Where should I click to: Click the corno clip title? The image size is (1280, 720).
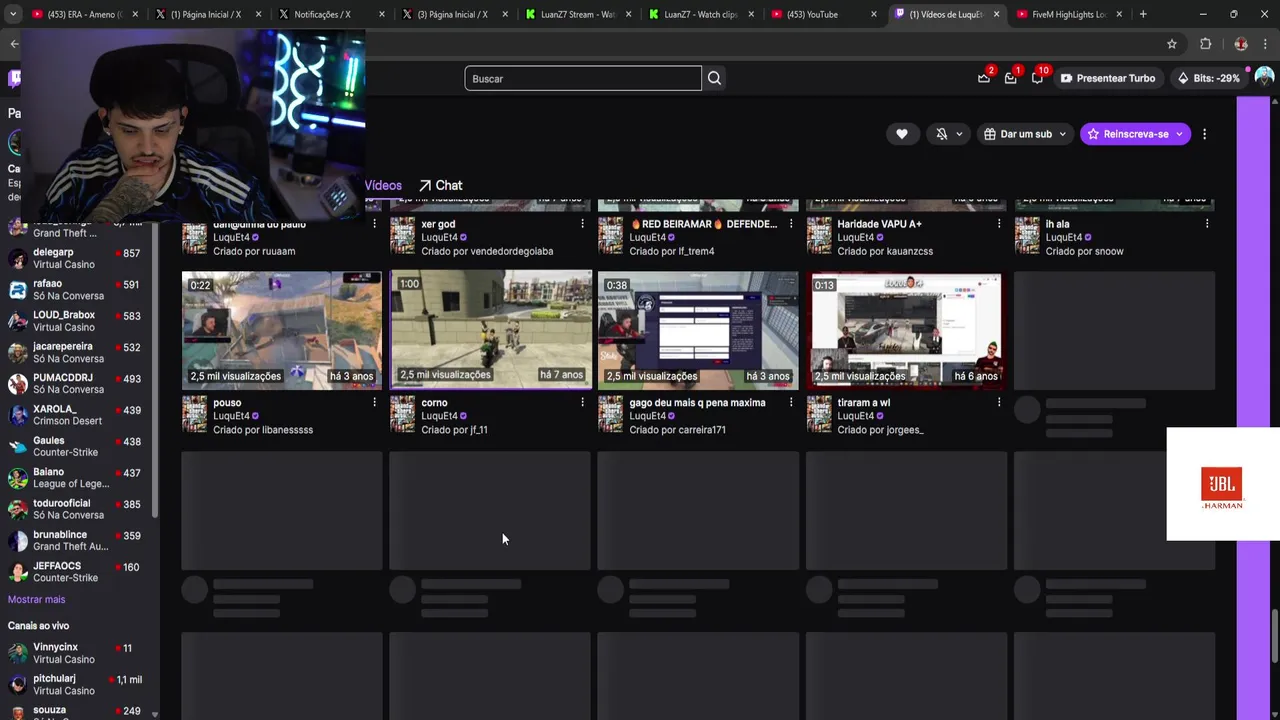click(x=434, y=403)
